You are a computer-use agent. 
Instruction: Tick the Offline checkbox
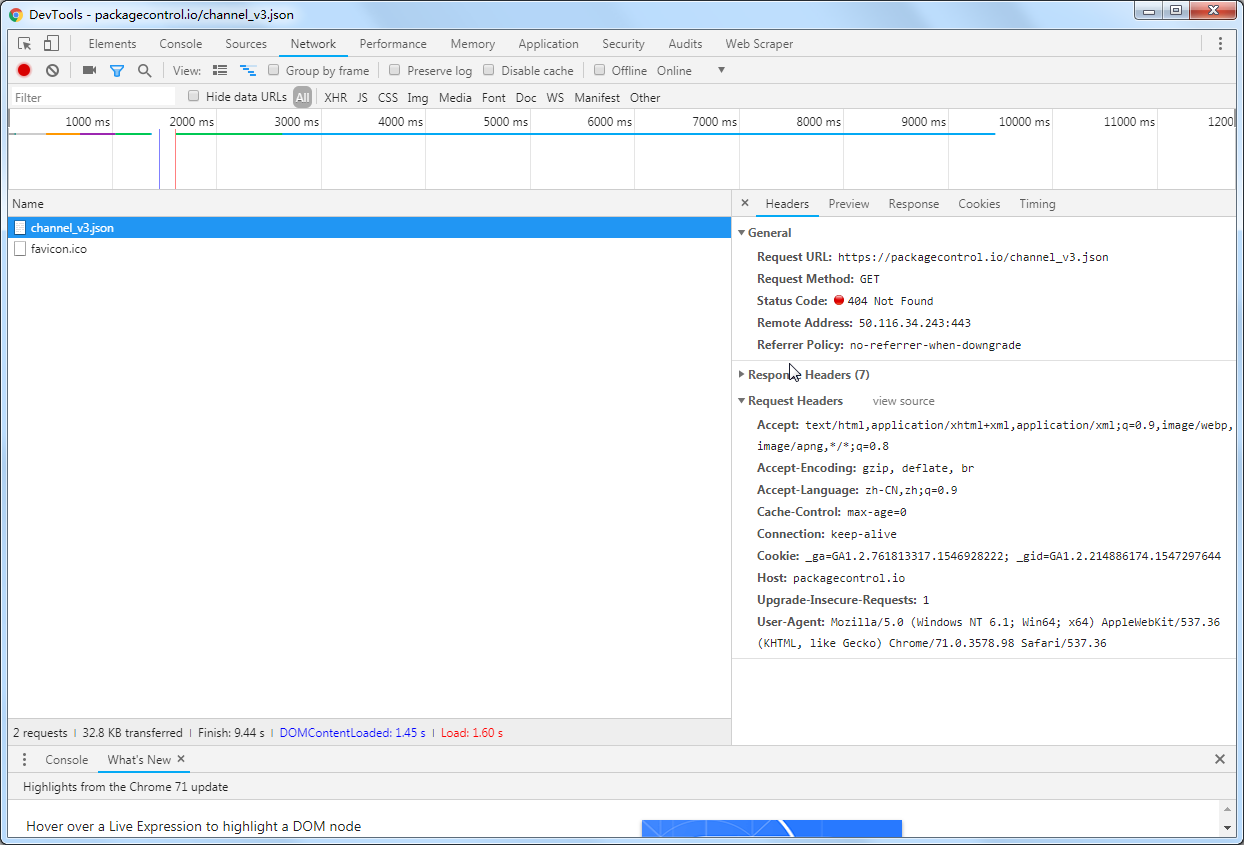point(600,70)
